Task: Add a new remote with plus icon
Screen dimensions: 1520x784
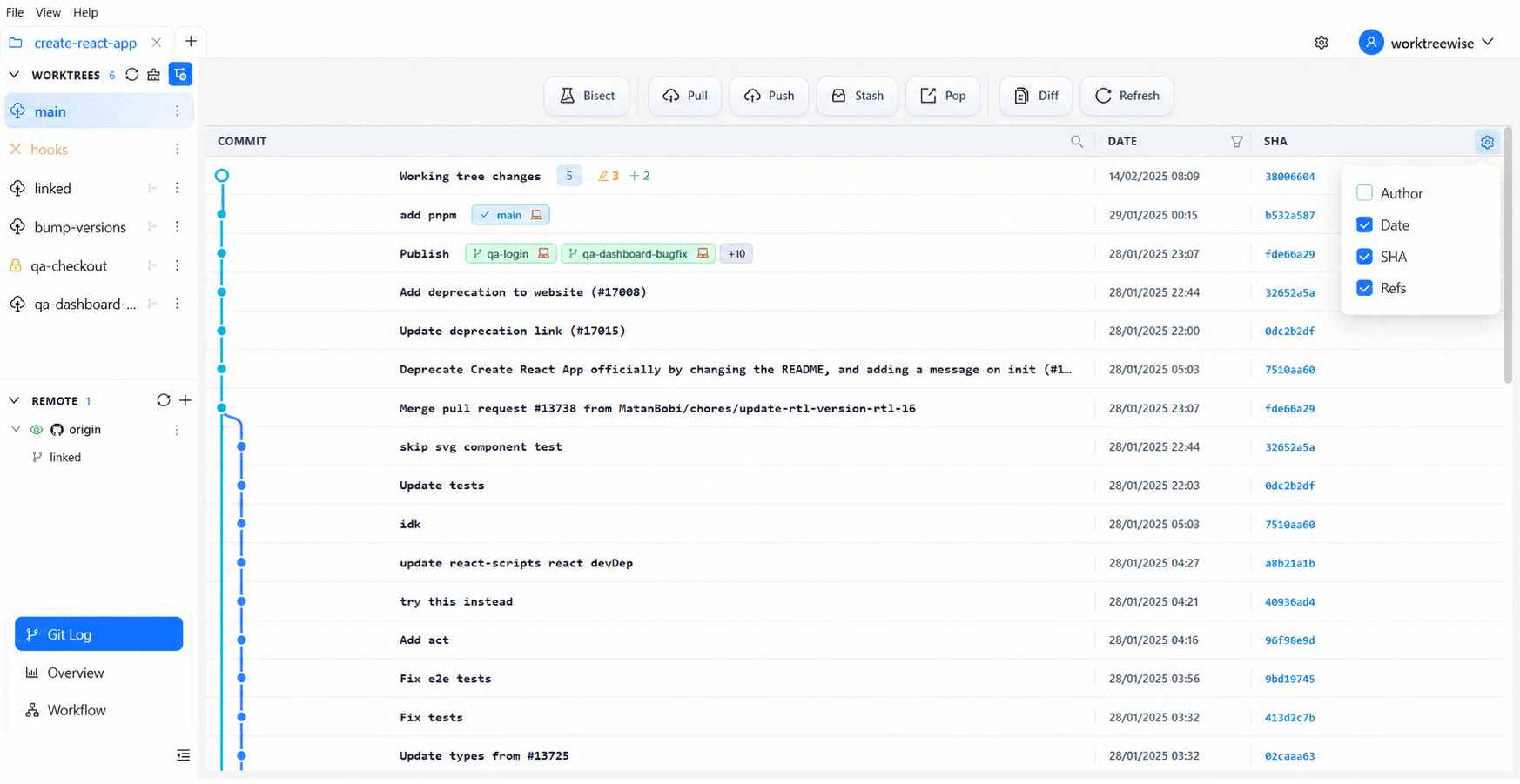Action: [x=185, y=400]
